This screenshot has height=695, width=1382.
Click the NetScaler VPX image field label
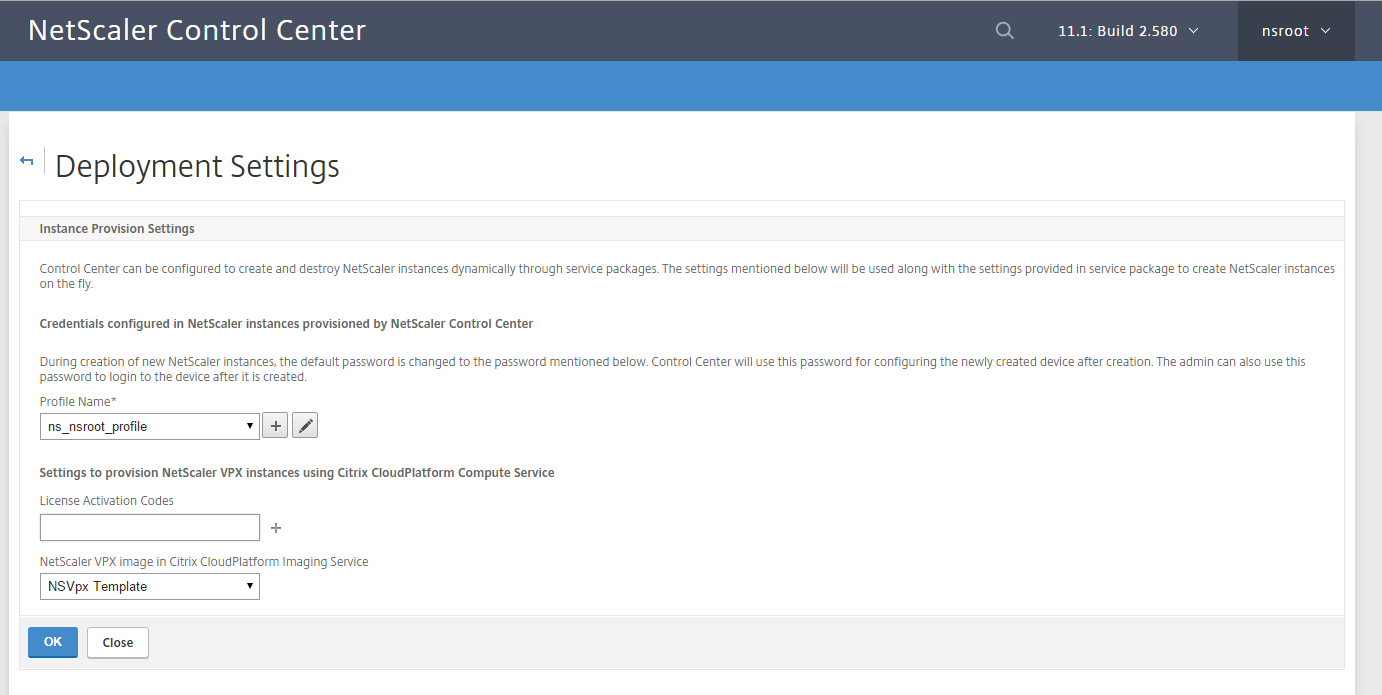point(204,562)
